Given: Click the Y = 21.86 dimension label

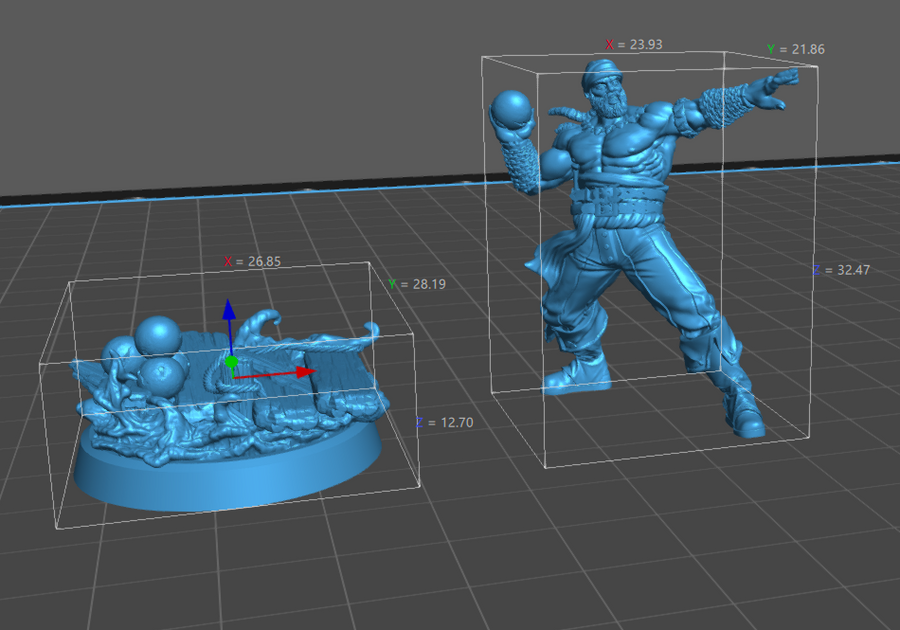Looking at the screenshot, I should 796,49.
